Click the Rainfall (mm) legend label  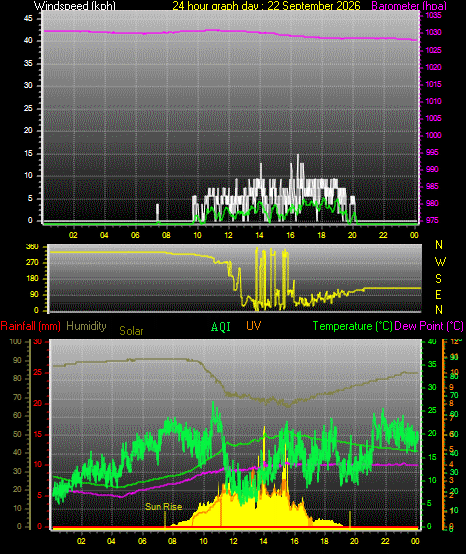click(x=30, y=326)
